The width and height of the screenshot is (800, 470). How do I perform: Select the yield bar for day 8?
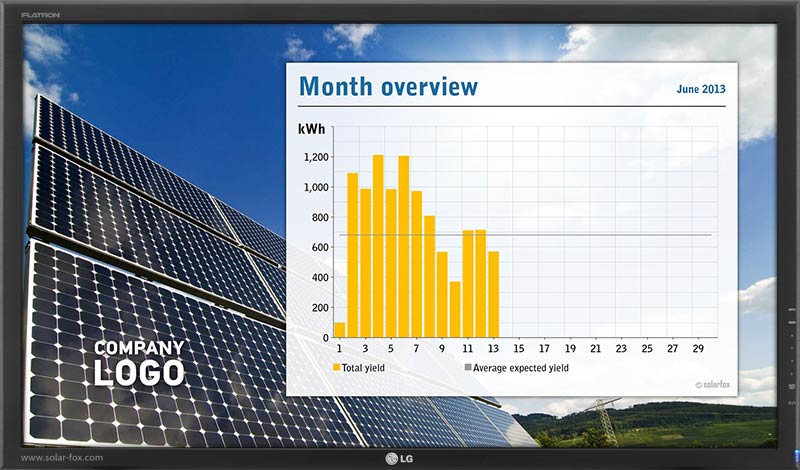tap(430, 277)
